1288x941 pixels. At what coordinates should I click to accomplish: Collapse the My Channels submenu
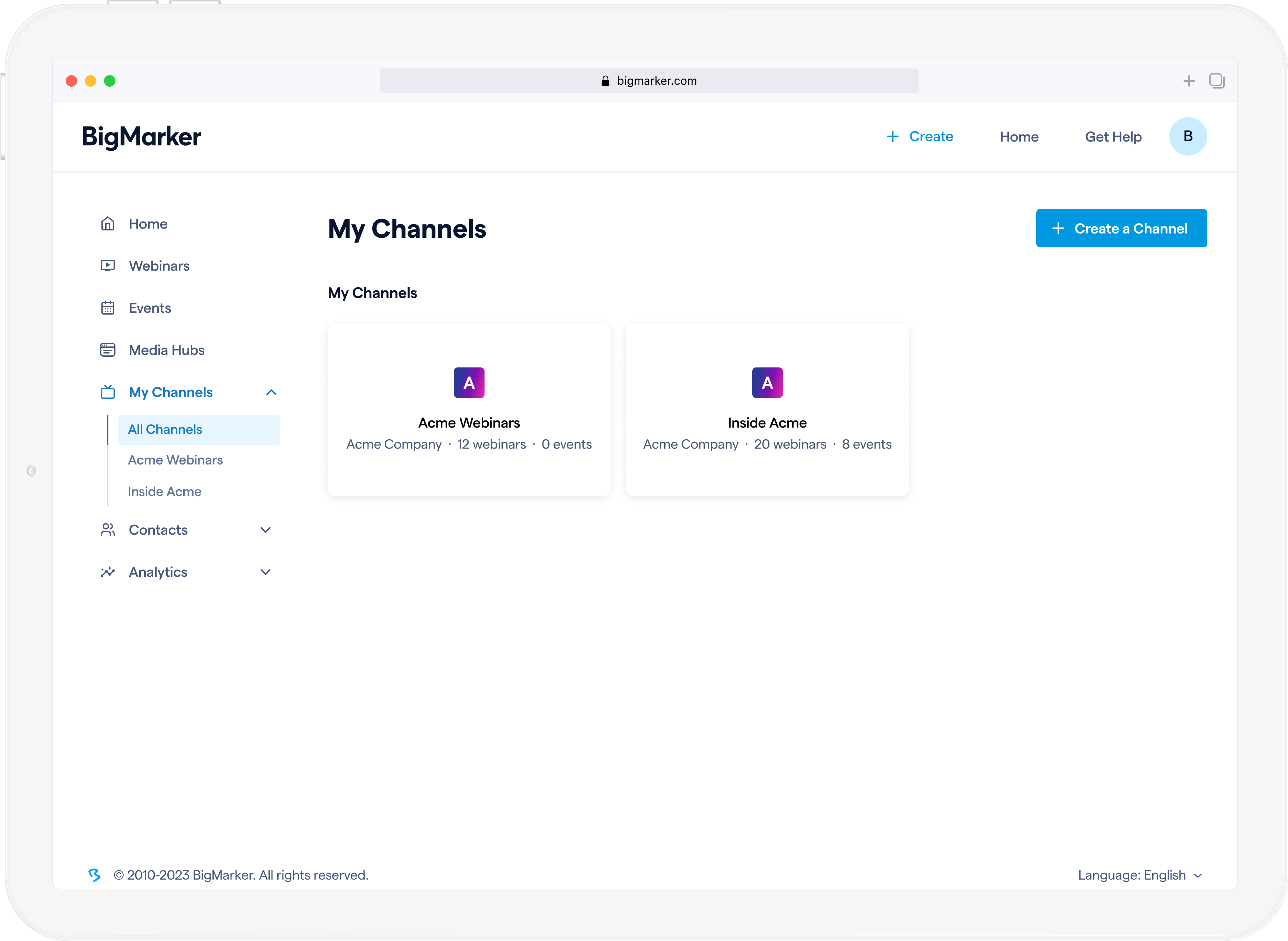[271, 392]
